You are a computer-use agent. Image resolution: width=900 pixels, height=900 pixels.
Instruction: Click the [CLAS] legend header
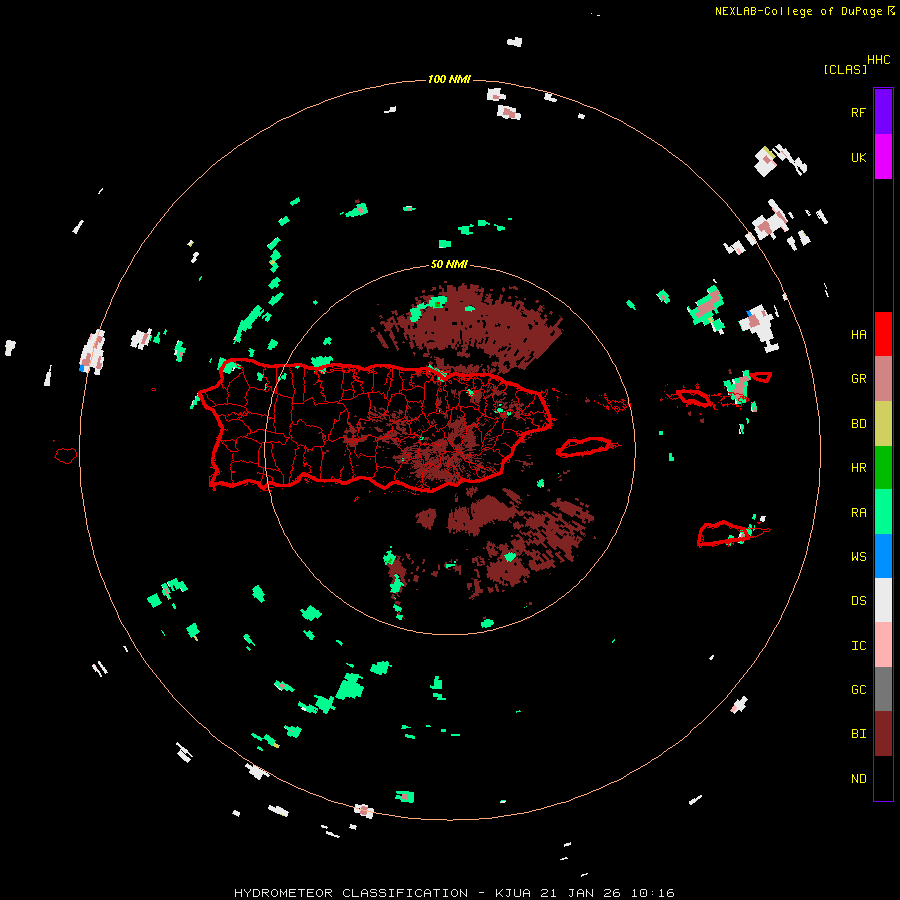pyautogui.click(x=845, y=69)
